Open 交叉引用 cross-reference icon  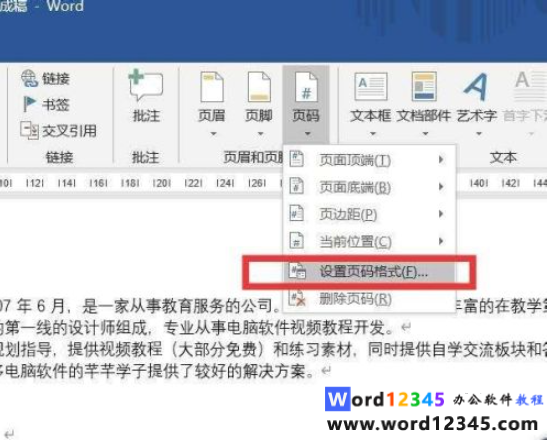click(x=29, y=130)
